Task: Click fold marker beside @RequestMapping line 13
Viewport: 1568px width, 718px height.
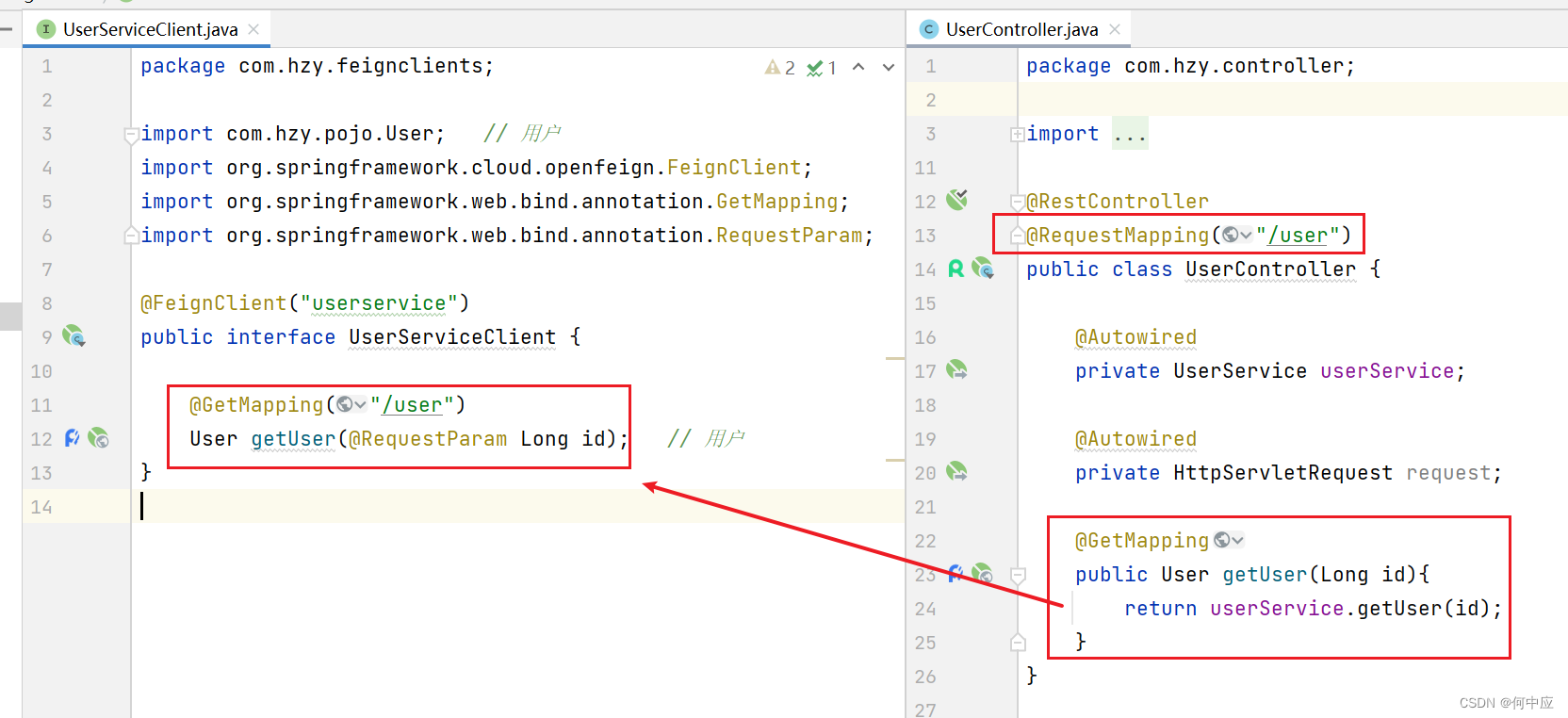Action: click(x=1018, y=236)
